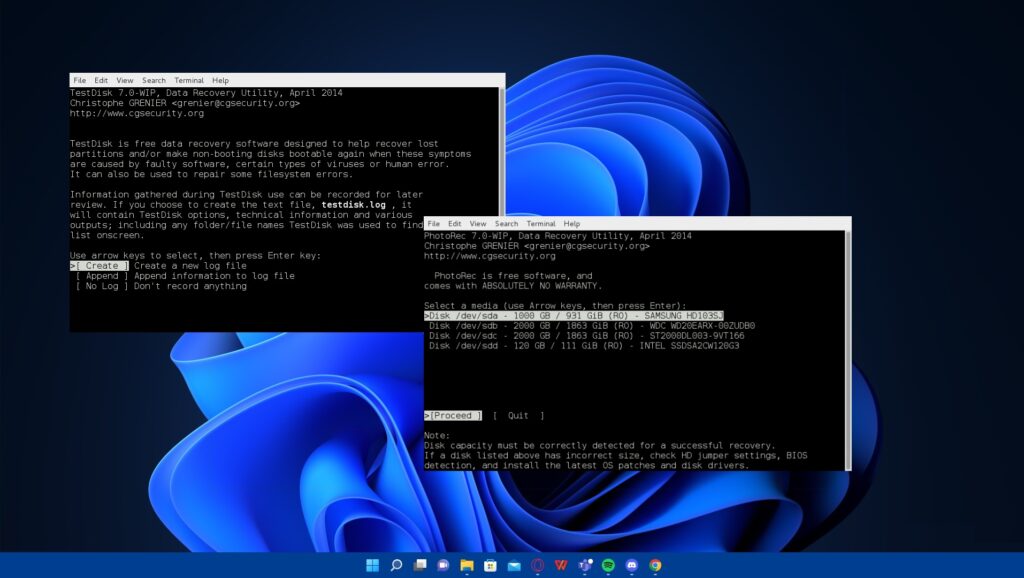1024x578 pixels.
Task: Open Terminal menu in PhotoRec window
Action: pos(541,223)
